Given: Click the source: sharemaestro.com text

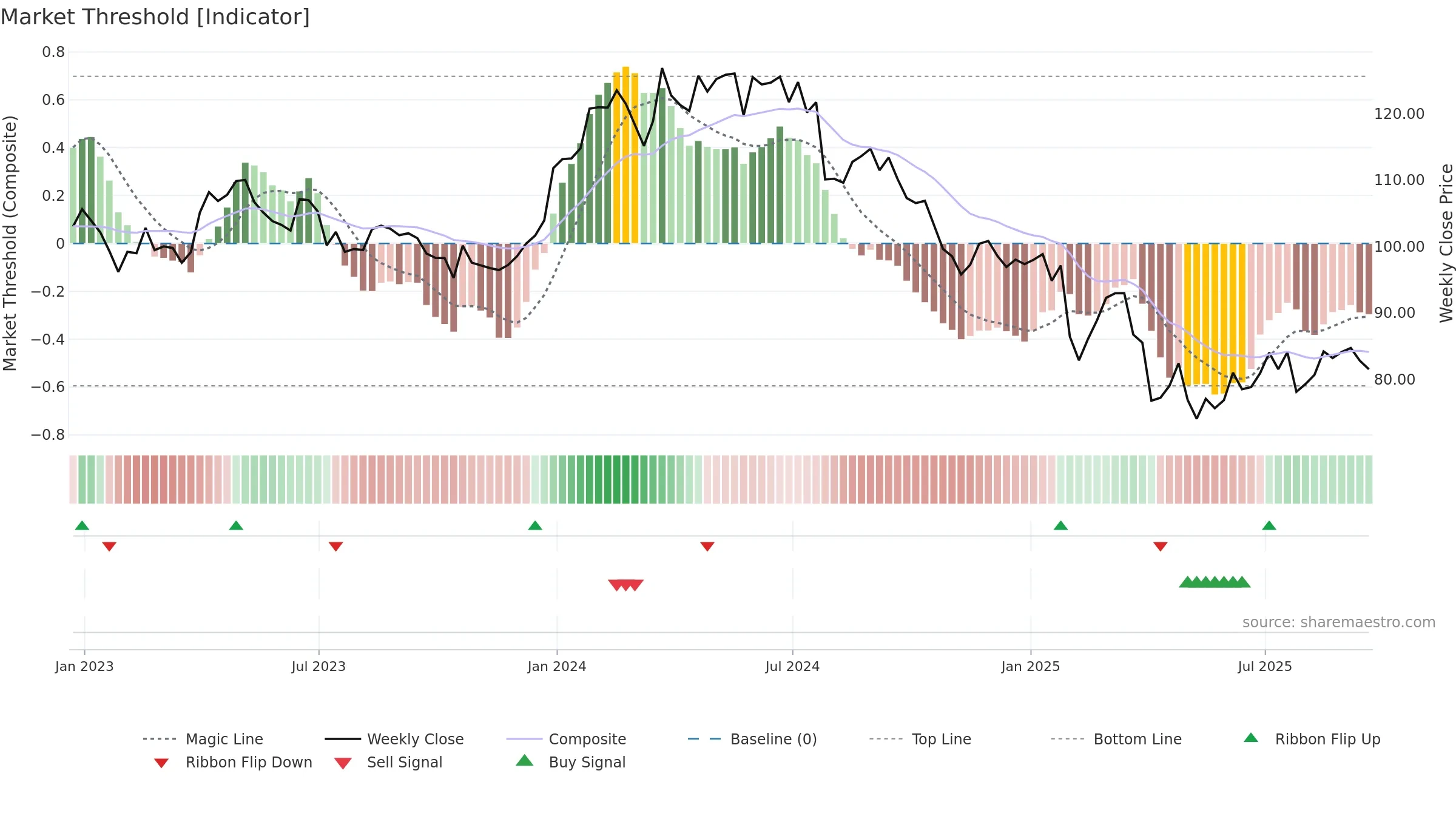Looking at the screenshot, I should 1339,622.
